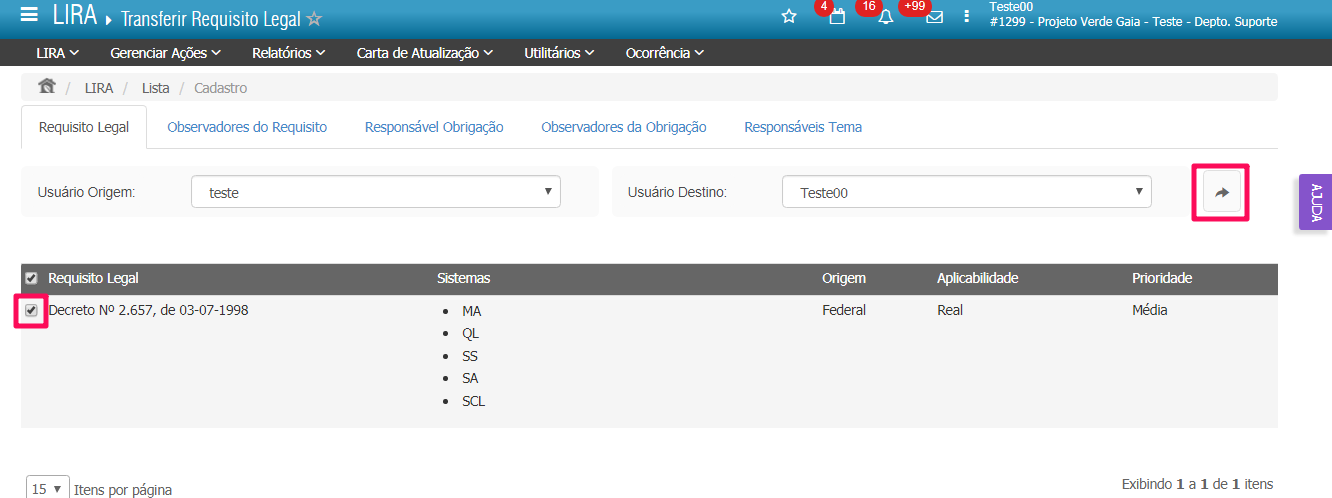The image size is (1332, 498).
Task: Open the Usuário Destino dropdown
Action: [x=966, y=192]
